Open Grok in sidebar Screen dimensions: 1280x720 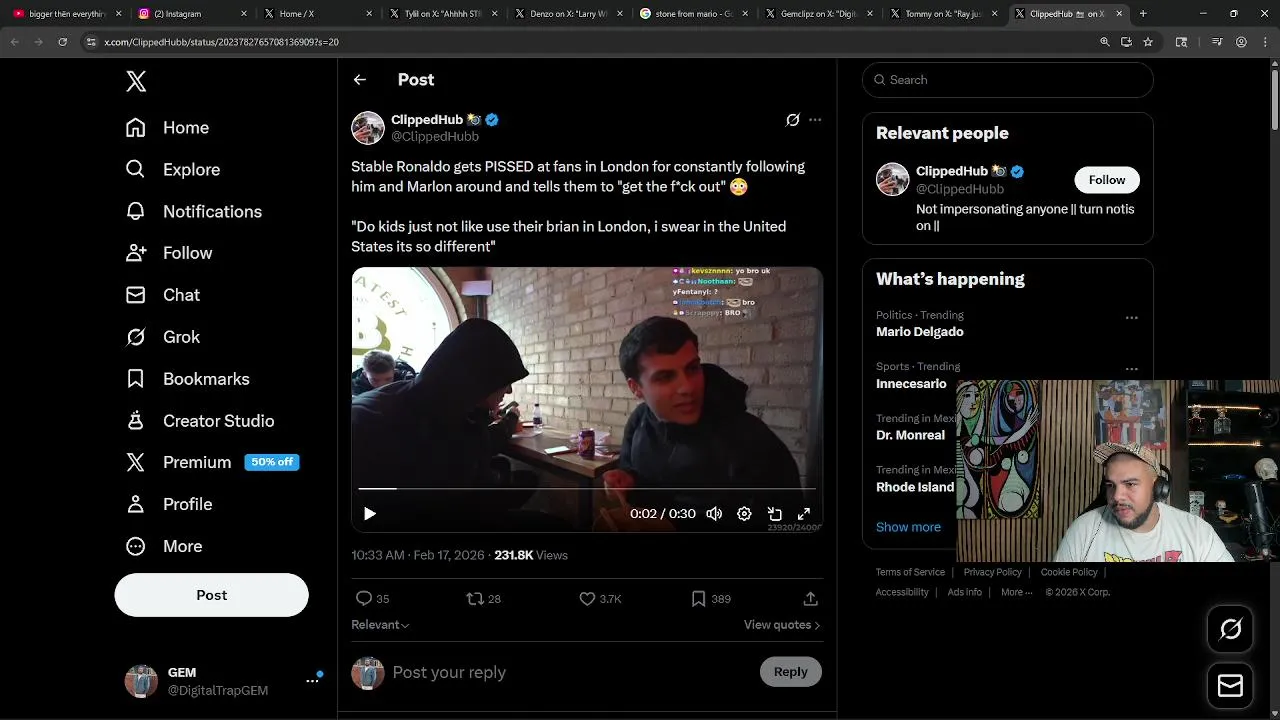[x=162, y=337]
